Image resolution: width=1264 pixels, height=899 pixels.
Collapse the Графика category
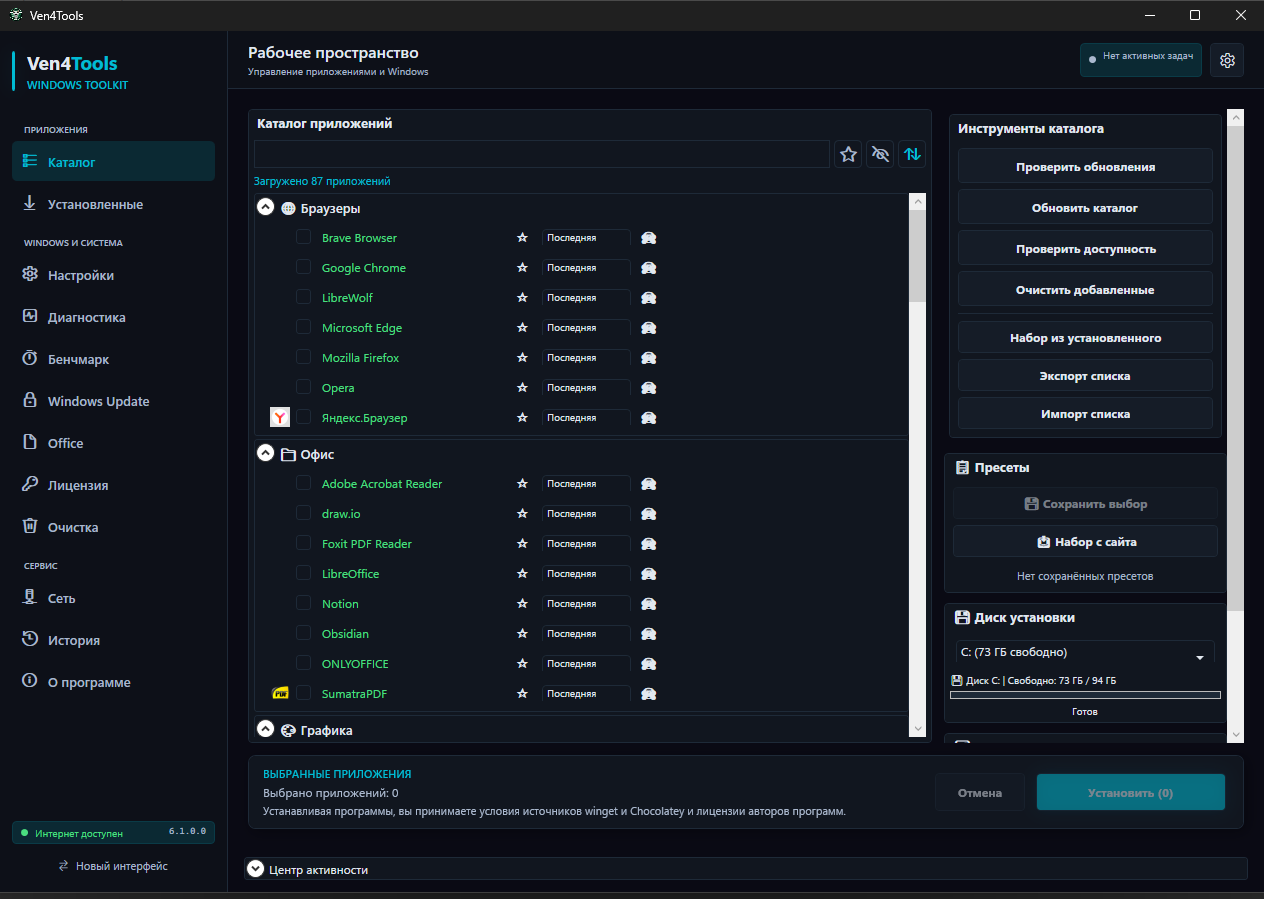265,729
